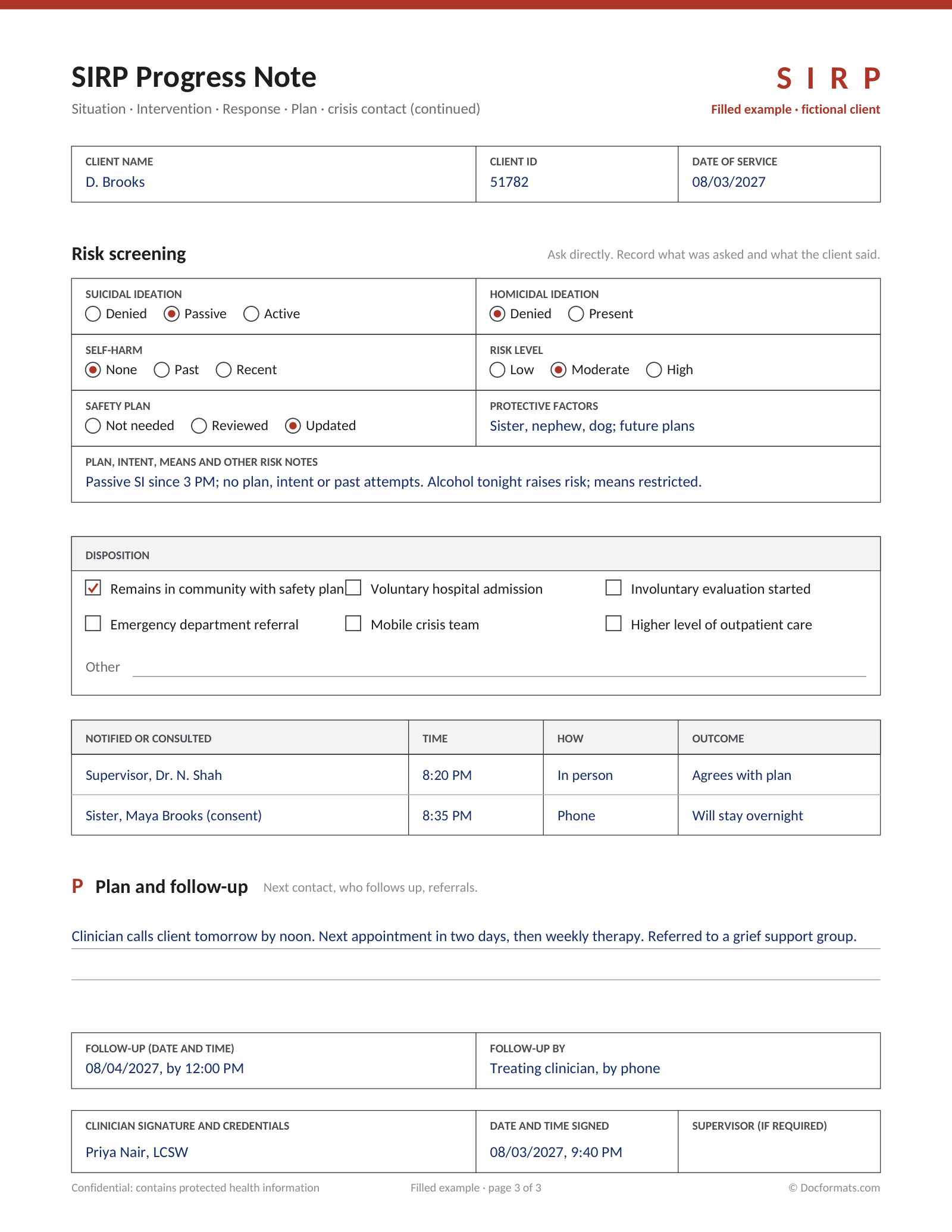Click the follow-up date 08/04/2027 field
The height and width of the screenshot is (1232, 952).
click(x=274, y=1061)
